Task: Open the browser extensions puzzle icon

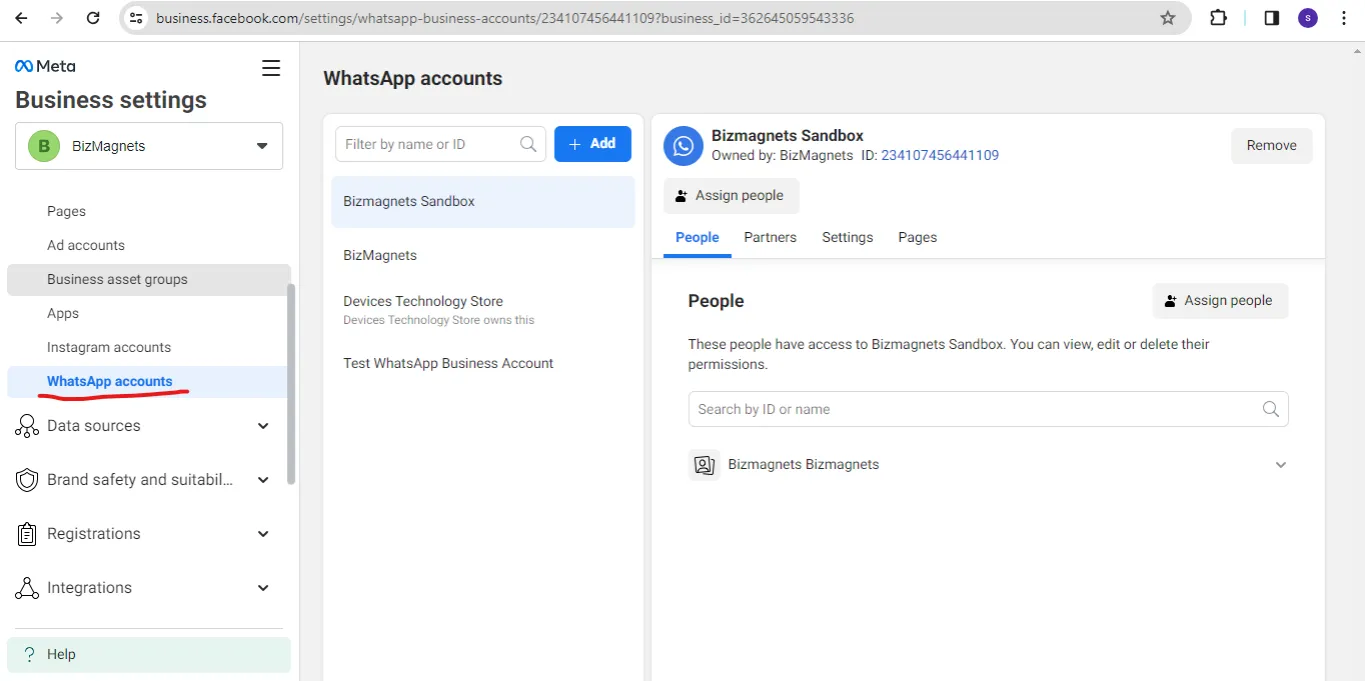Action: click(1218, 18)
